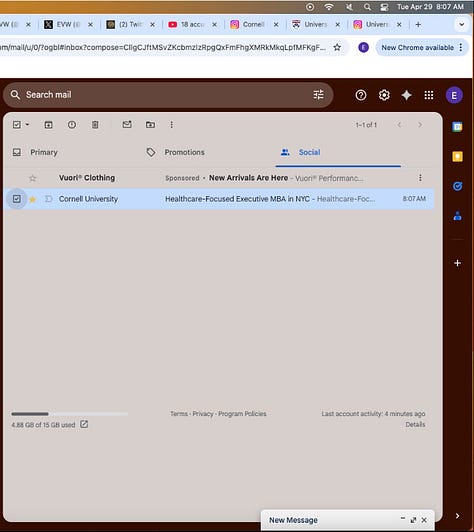Click the Snooze clock icon
Viewport: 474px width, 532px height.
point(72,125)
